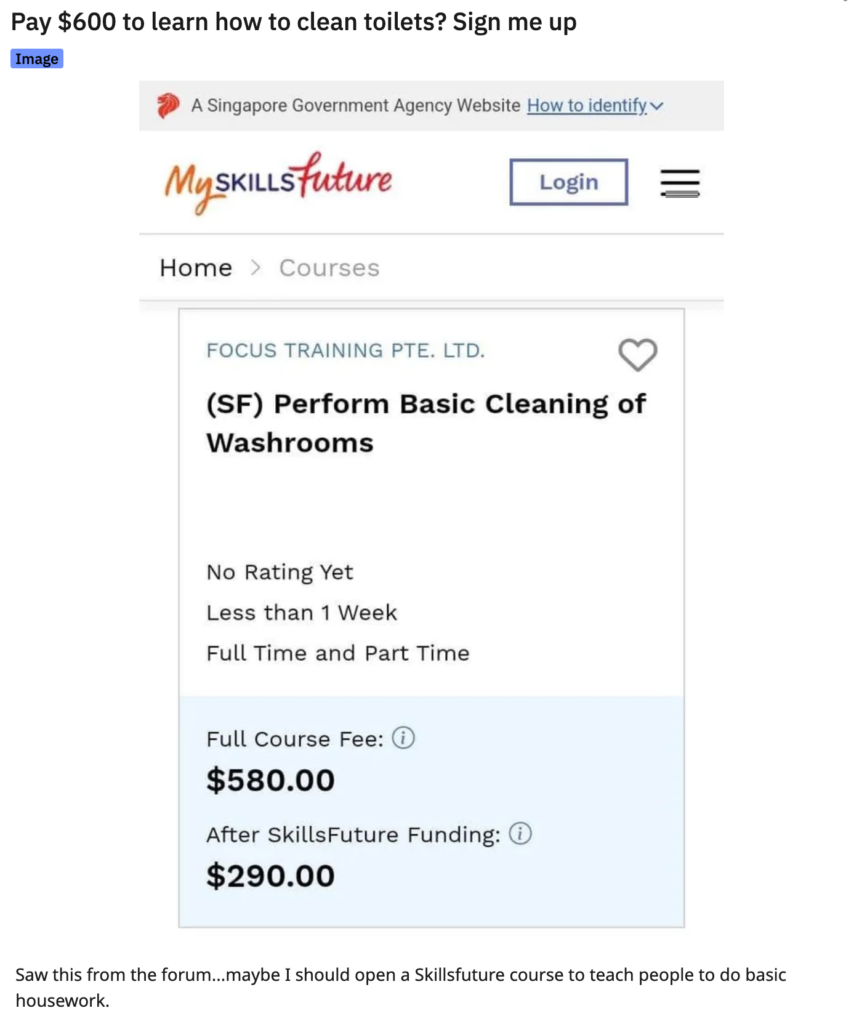Screen dimensions: 862x1024
Task: Click the post title about $600 toilets
Action: point(294,22)
